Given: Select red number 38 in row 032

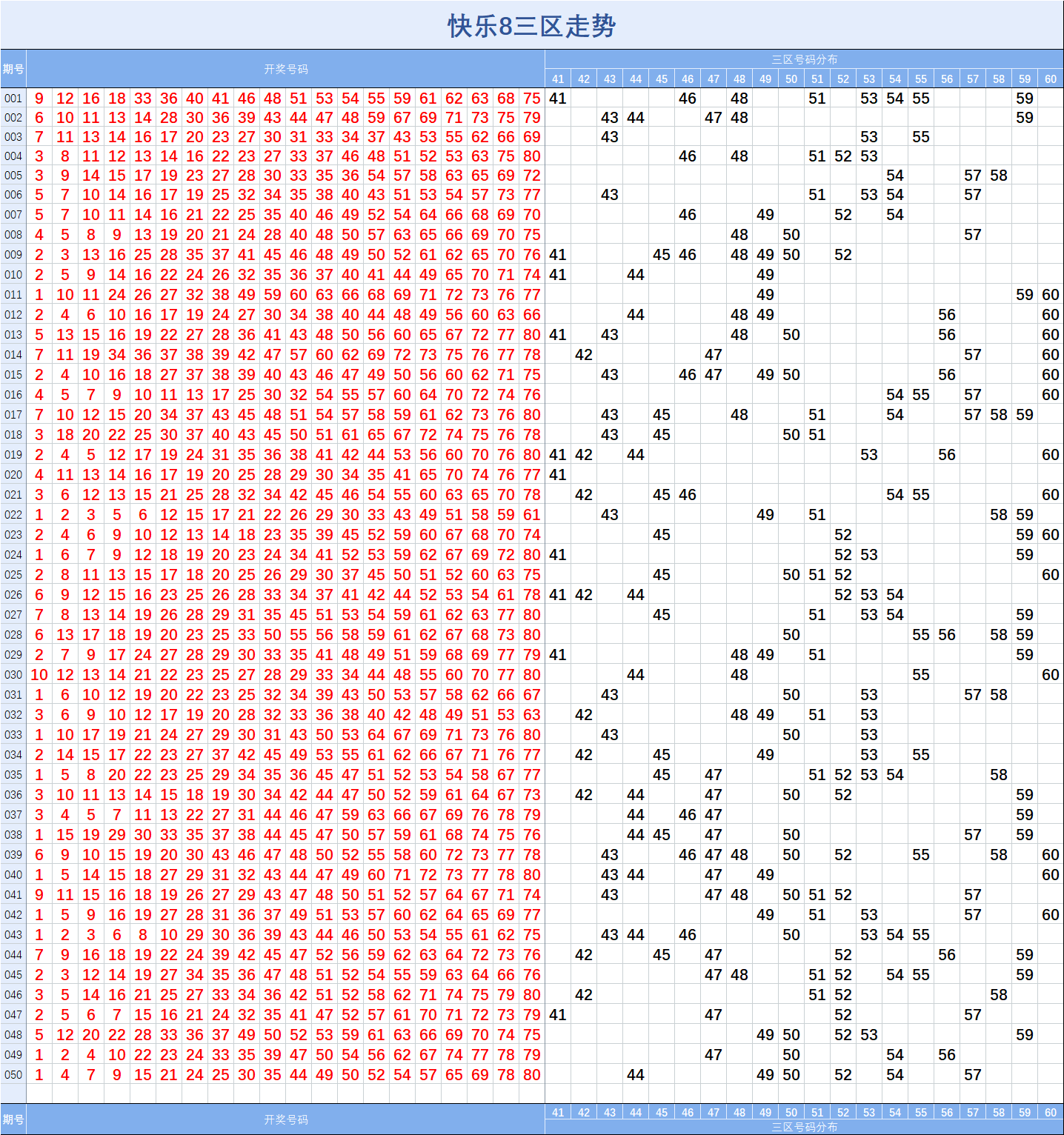Looking at the screenshot, I should [350, 715].
